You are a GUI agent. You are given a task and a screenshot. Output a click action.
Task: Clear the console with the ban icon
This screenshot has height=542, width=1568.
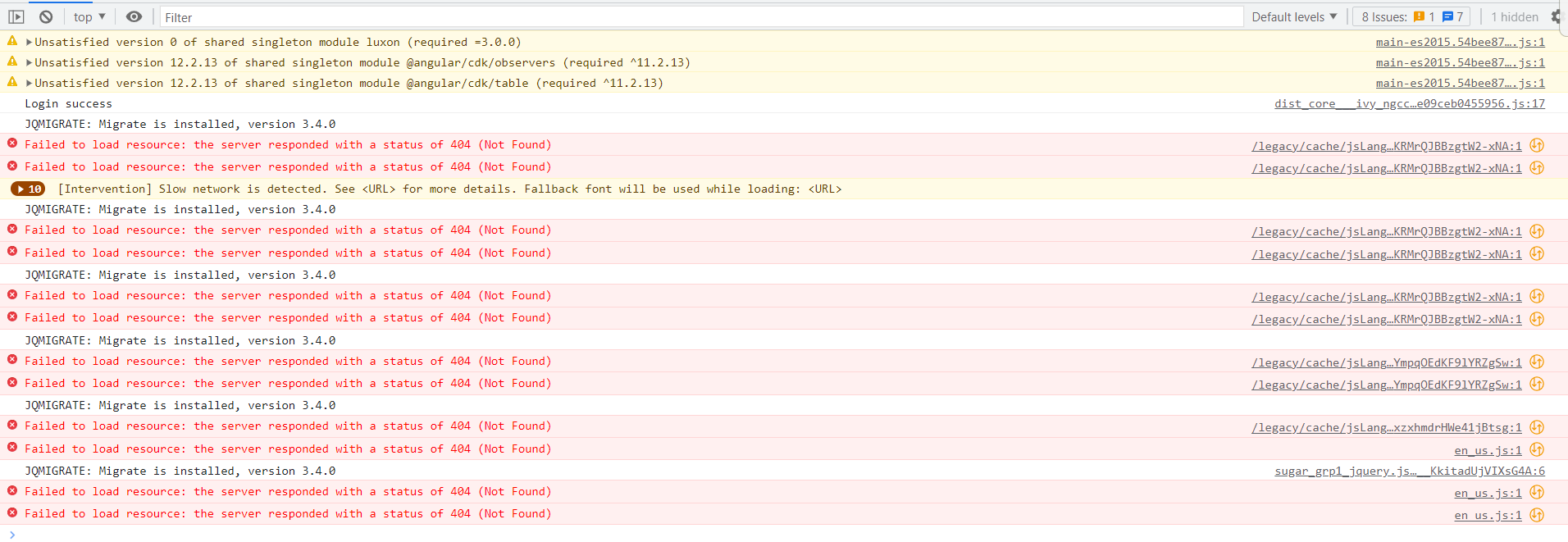pyautogui.click(x=46, y=16)
